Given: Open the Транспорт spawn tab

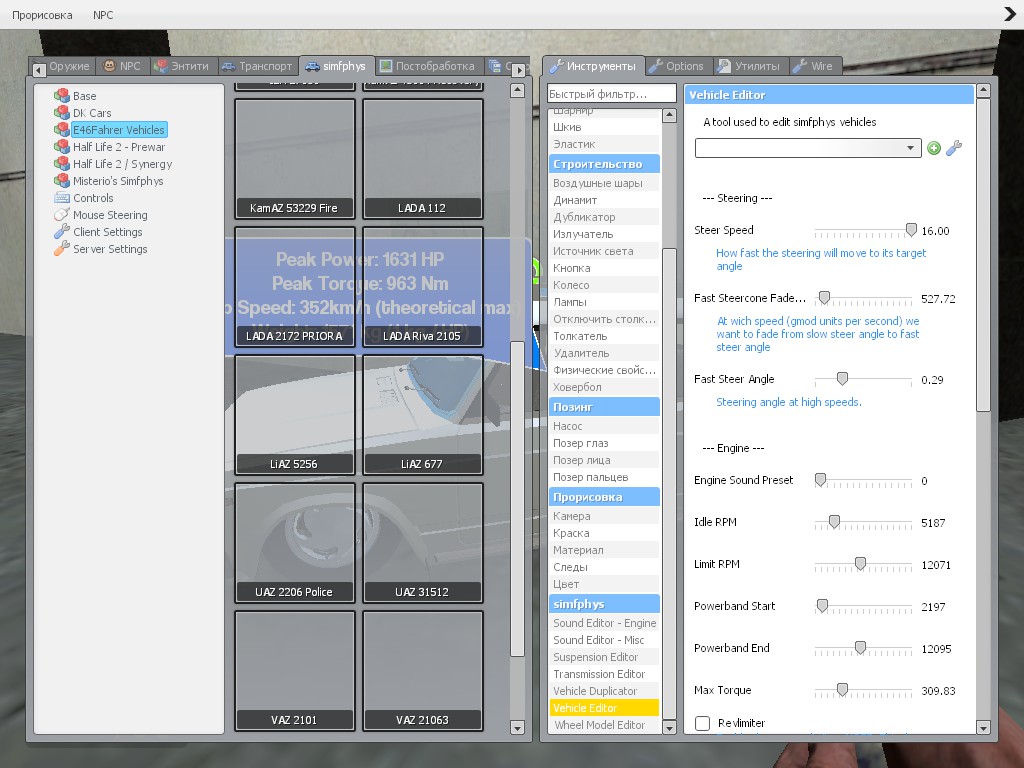Looking at the screenshot, I should (x=257, y=66).
